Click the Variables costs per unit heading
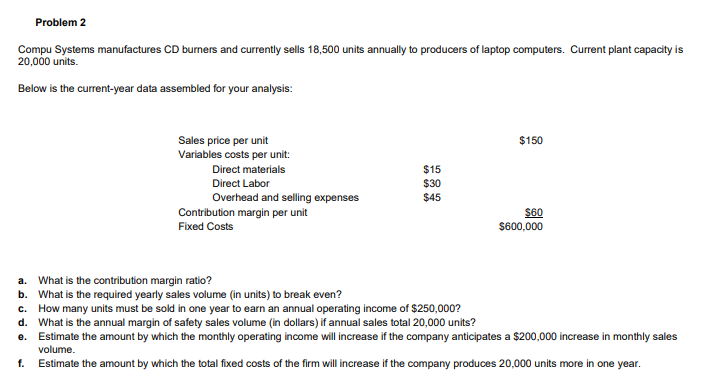The width and height of the screenshot is (708, 392). click(234, 154)
